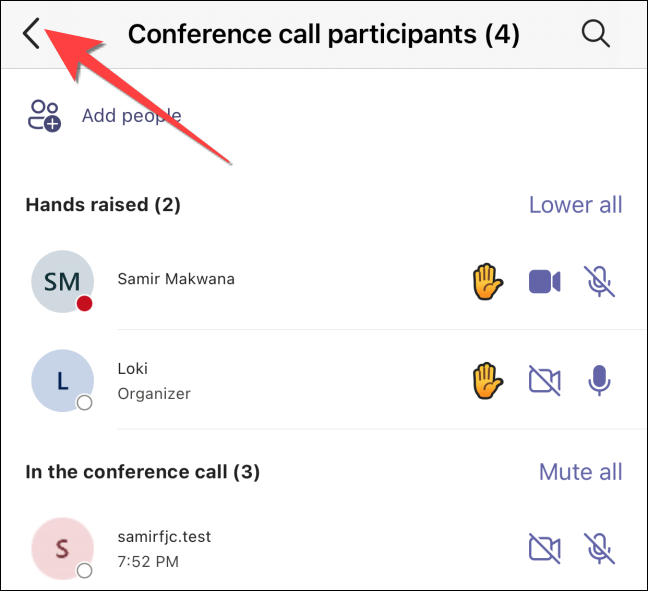Viewport: 648px width, 591px height.
Task: Open search in participants list
Action: pos(595,34)
